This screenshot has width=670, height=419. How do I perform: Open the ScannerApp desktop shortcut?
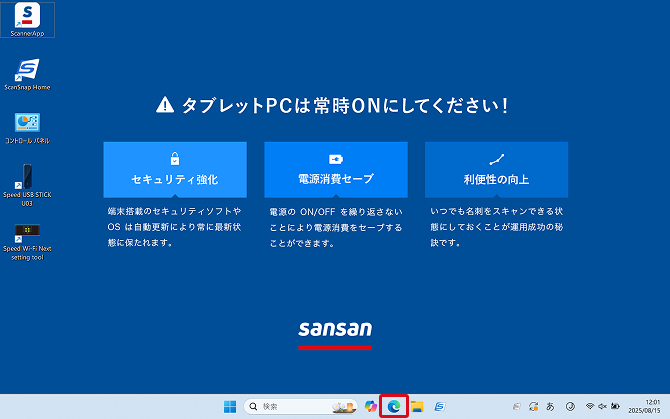[27, 20]
